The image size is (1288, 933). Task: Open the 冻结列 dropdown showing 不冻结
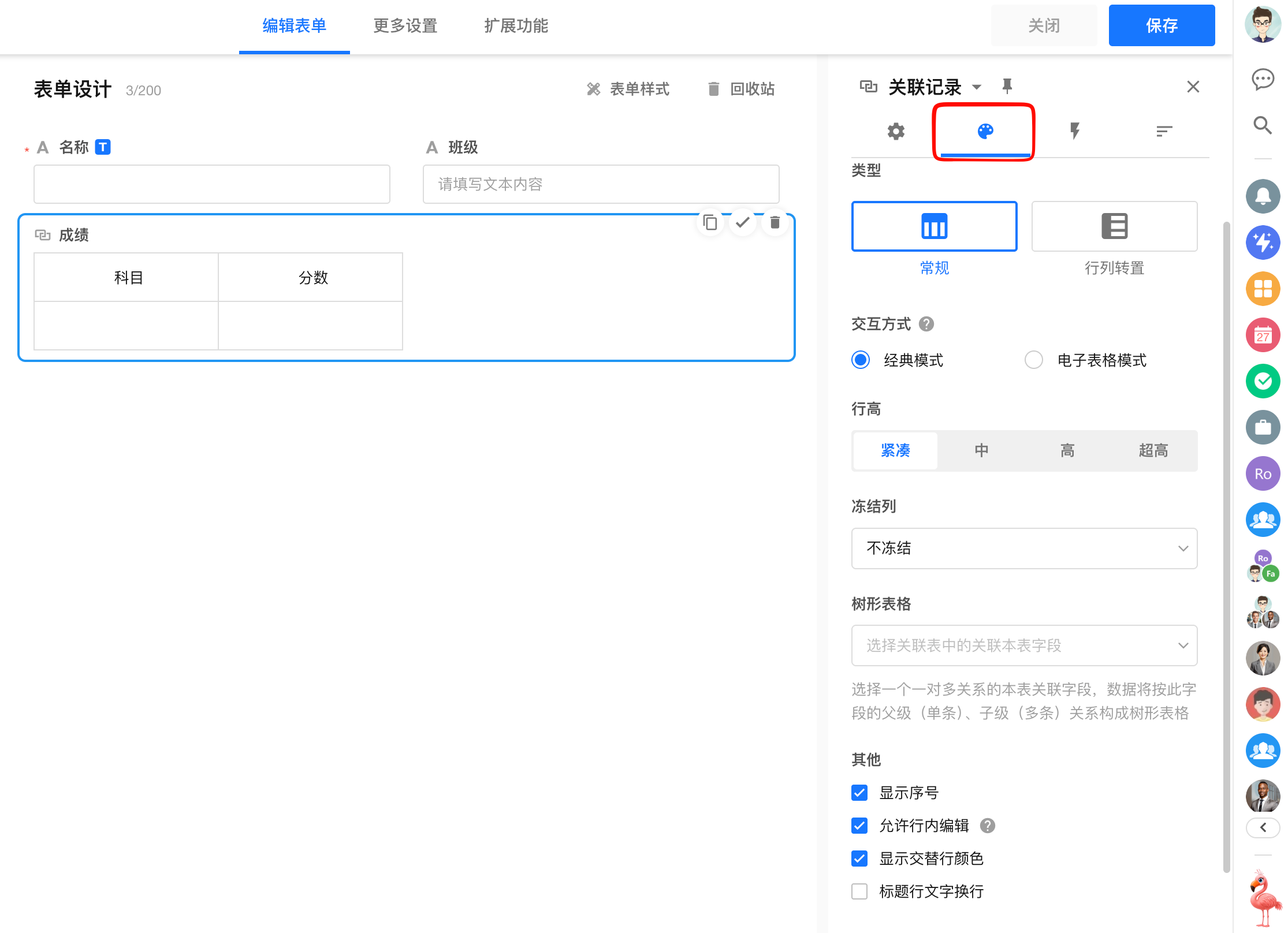point(1023,548)
